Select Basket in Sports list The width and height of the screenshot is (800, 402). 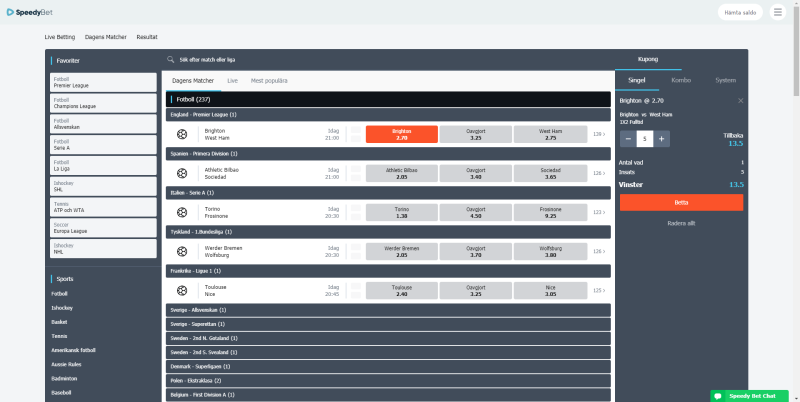[x=59, y=322]
